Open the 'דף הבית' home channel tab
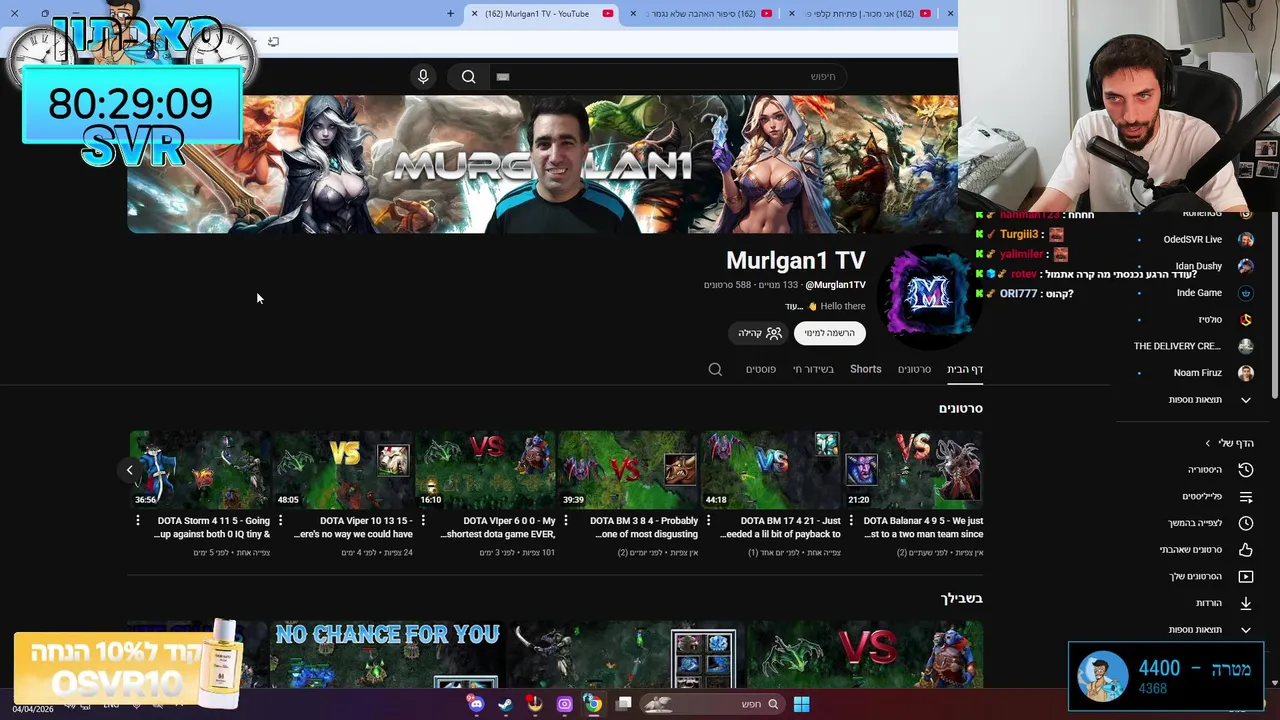Viewport: 1280px width, 720px height. click(965, 369)
